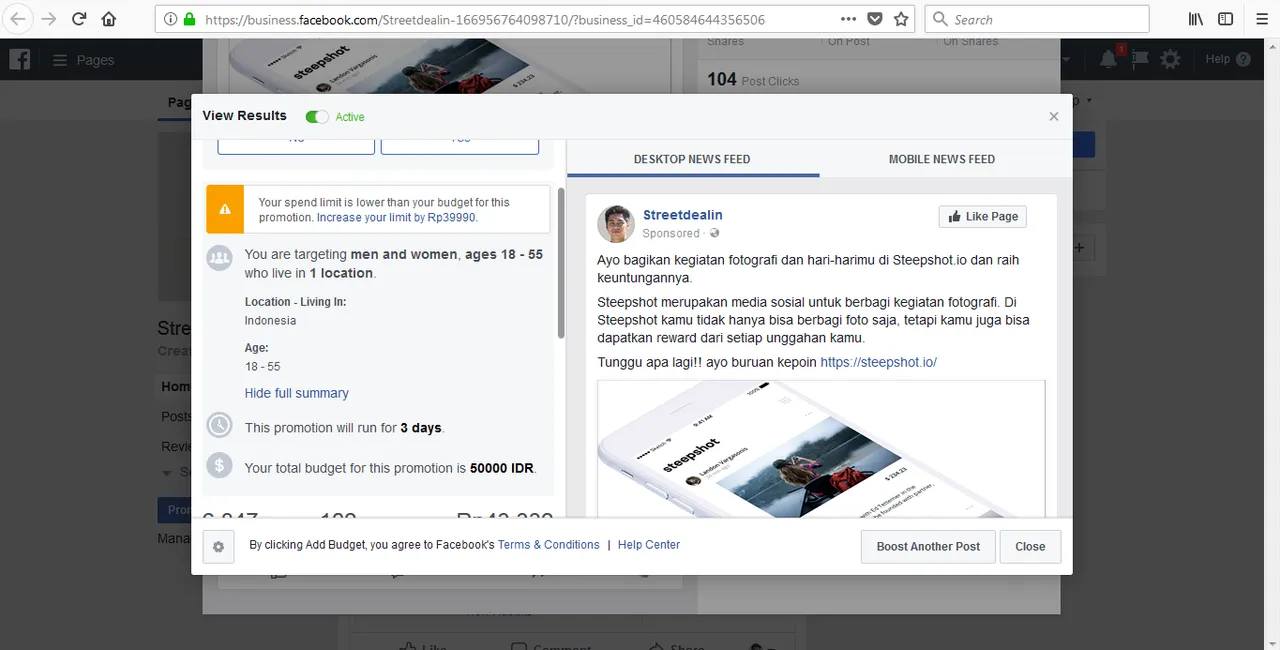Switch to Mobile News Feed tab
1280x650 pixels.
click(x=942, y=159)
